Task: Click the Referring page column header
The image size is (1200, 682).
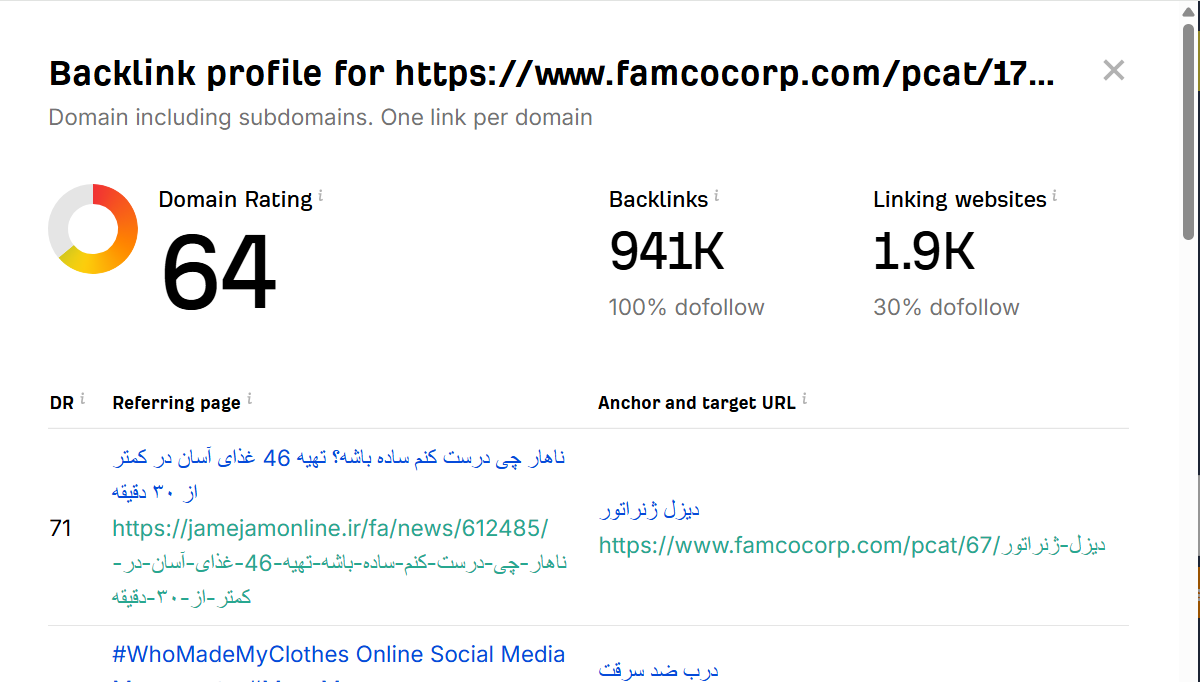Action: (x=176, y=403)
